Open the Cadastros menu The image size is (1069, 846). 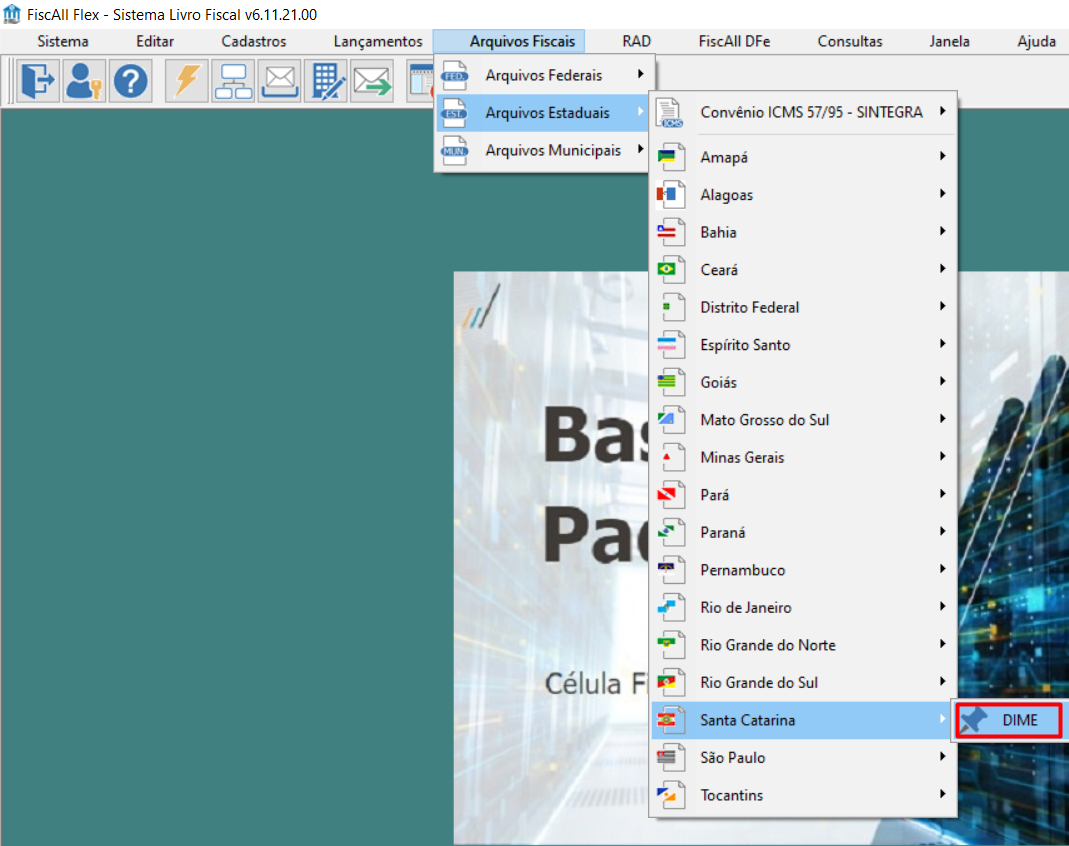[254, 41]
